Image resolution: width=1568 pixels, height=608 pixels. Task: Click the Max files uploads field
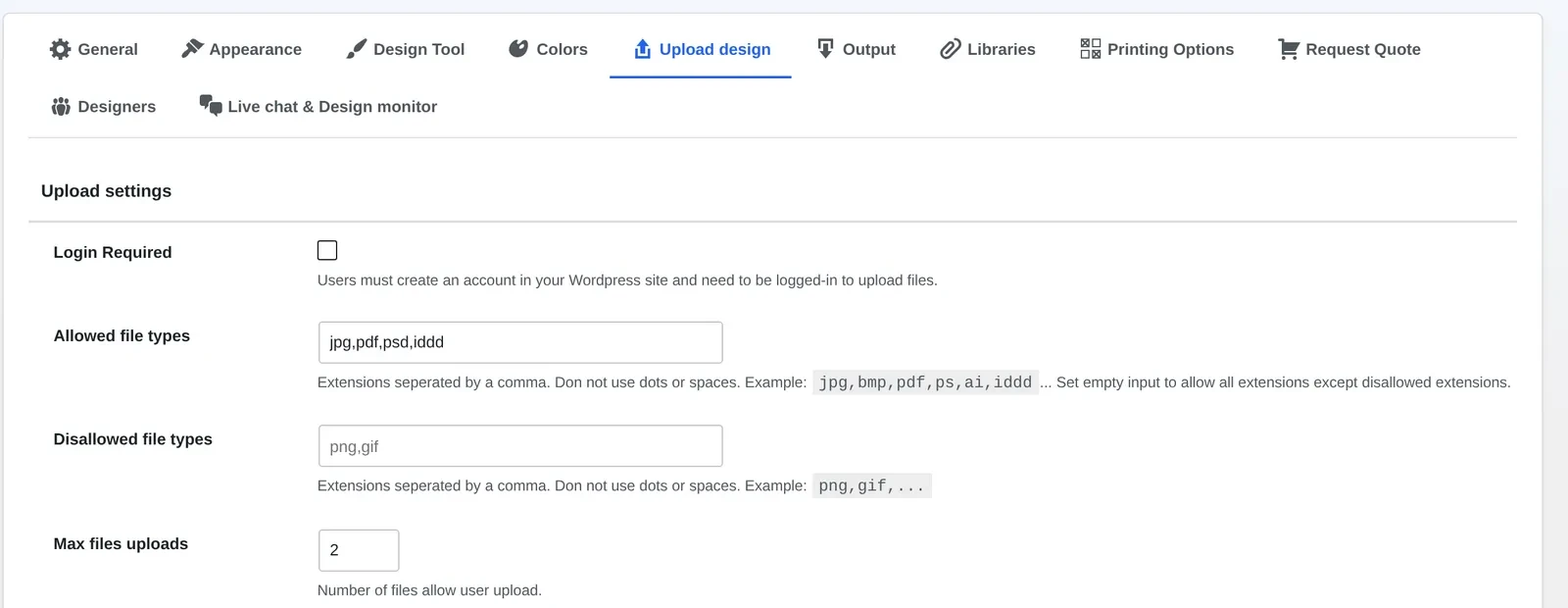click(x=359, y=550)
